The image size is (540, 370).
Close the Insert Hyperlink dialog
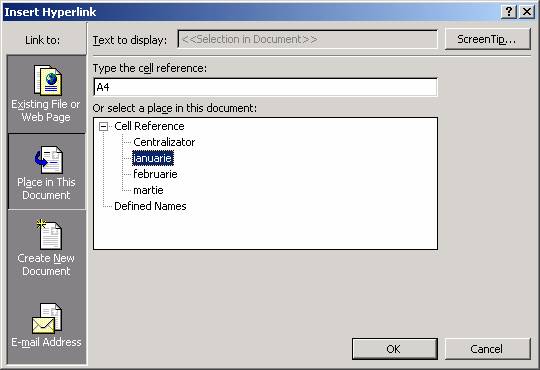[x=527, y=12]
